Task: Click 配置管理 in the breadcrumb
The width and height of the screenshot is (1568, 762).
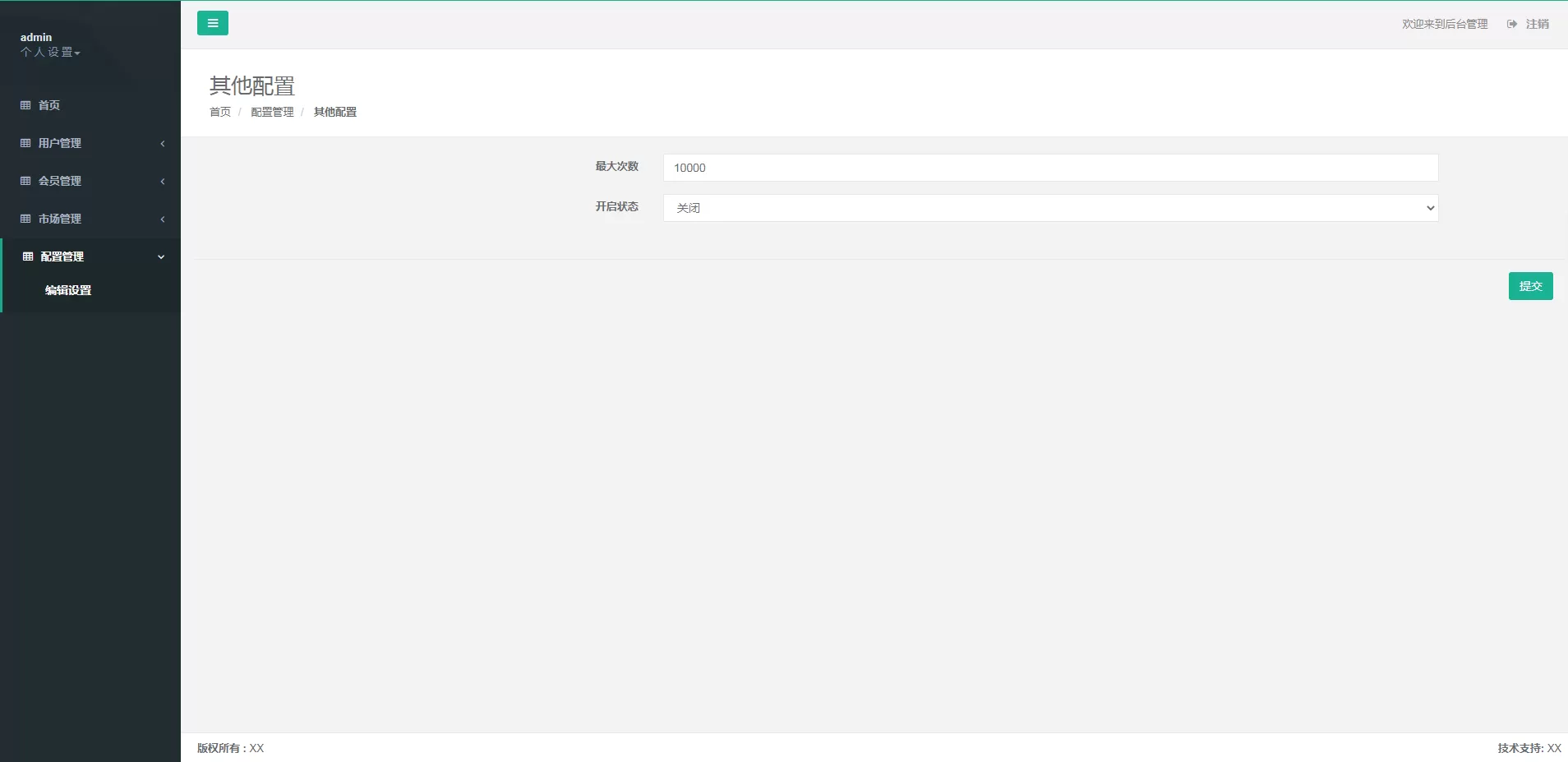Action: tap(272, 112)
